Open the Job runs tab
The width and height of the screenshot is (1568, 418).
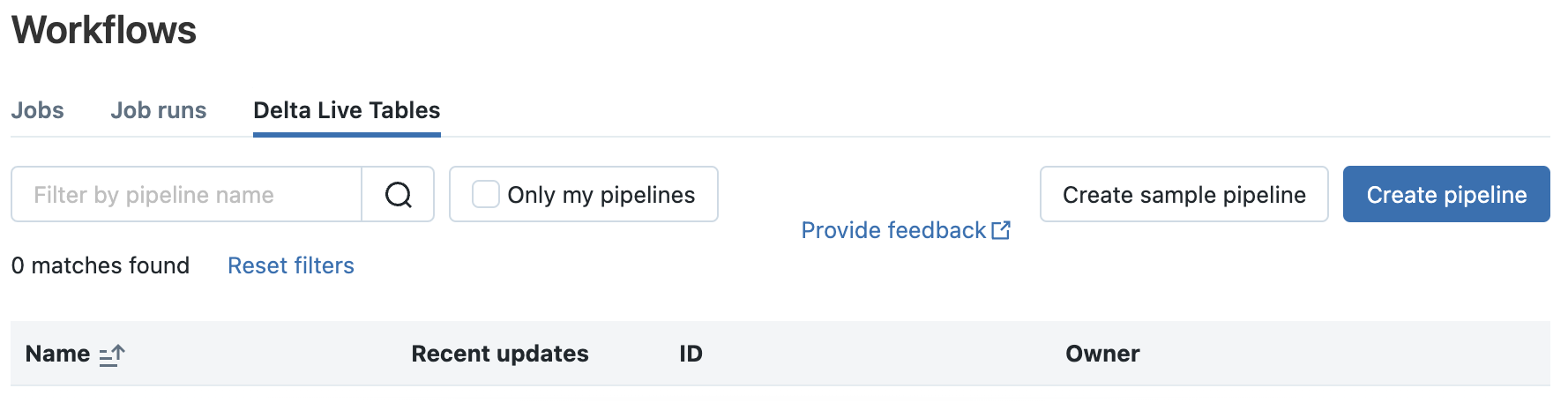coord(159,110)
